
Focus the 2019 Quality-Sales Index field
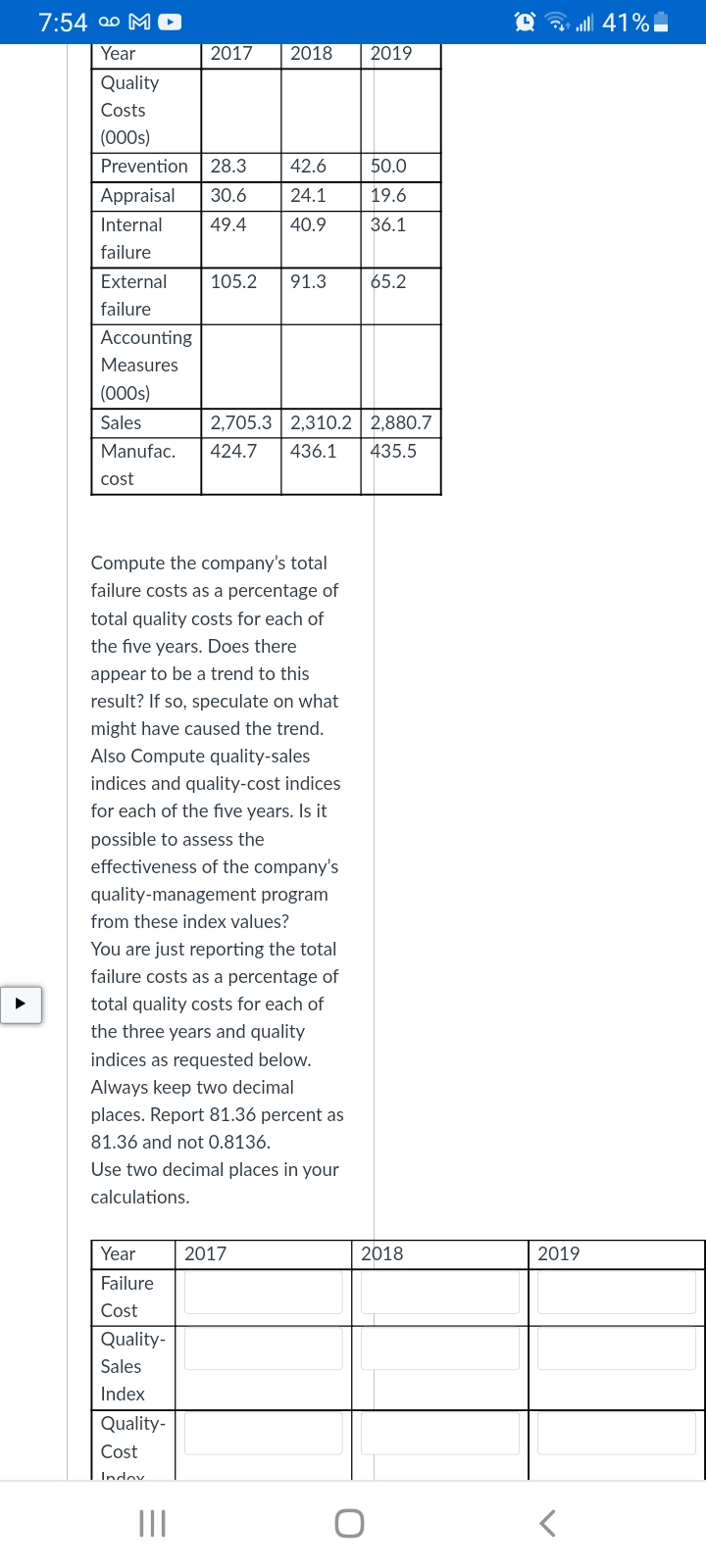click(616, 1348)
